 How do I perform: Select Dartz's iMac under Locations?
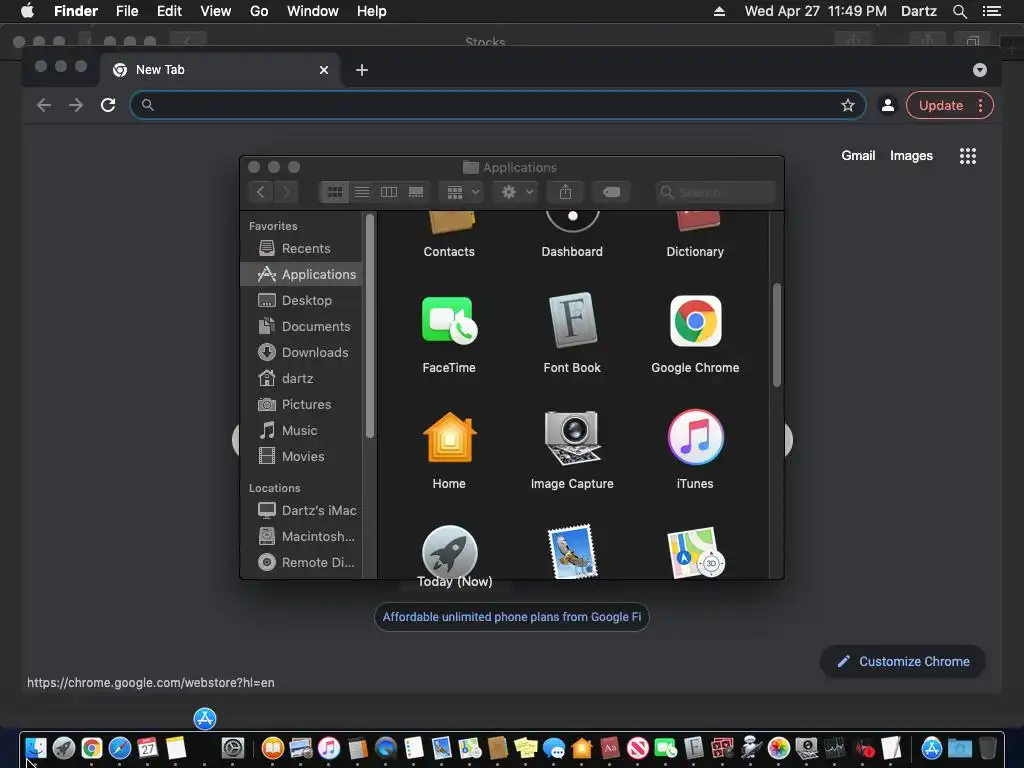pos(301,510)
